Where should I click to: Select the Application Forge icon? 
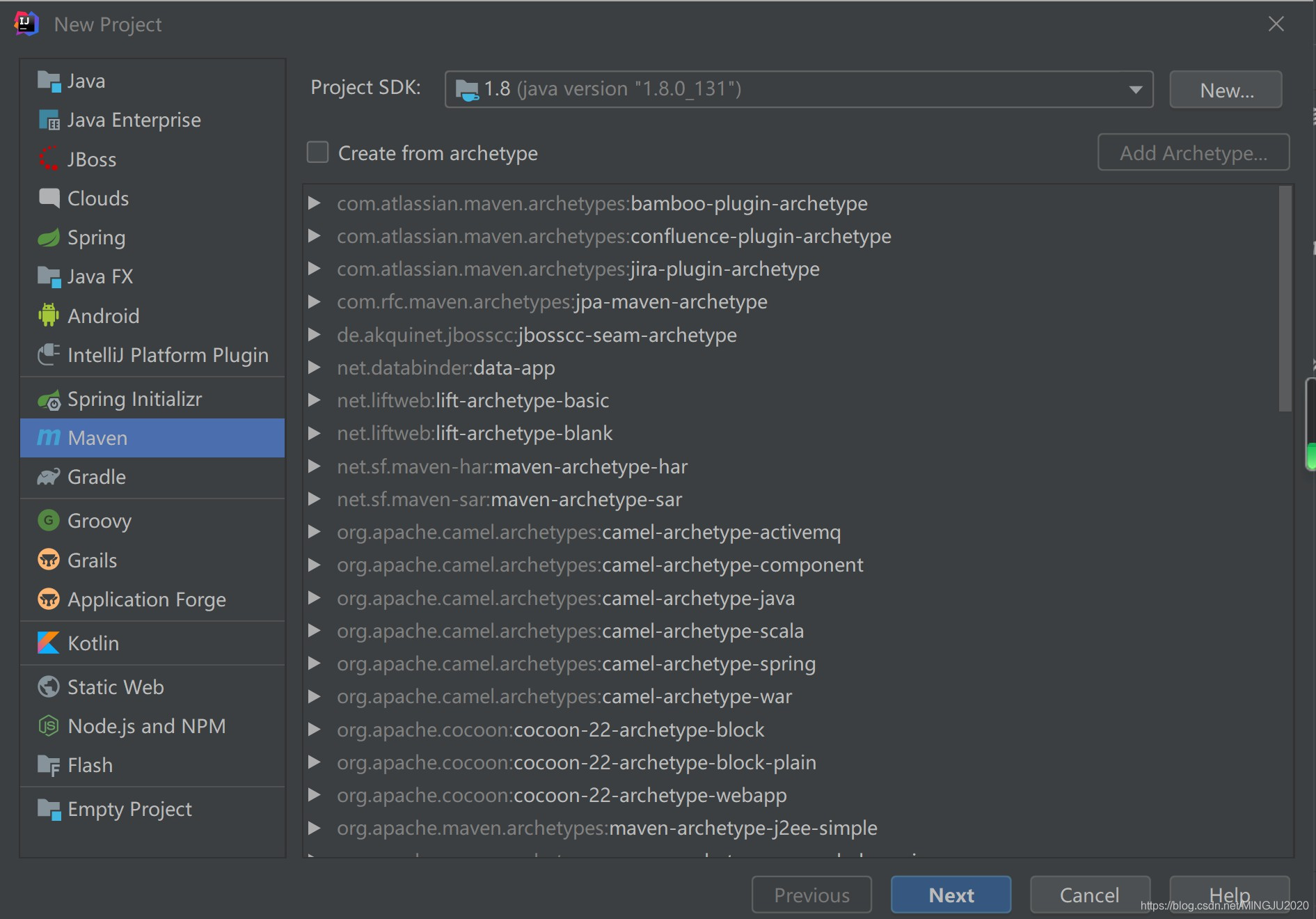pyautogui.click(x=49, y=599)
